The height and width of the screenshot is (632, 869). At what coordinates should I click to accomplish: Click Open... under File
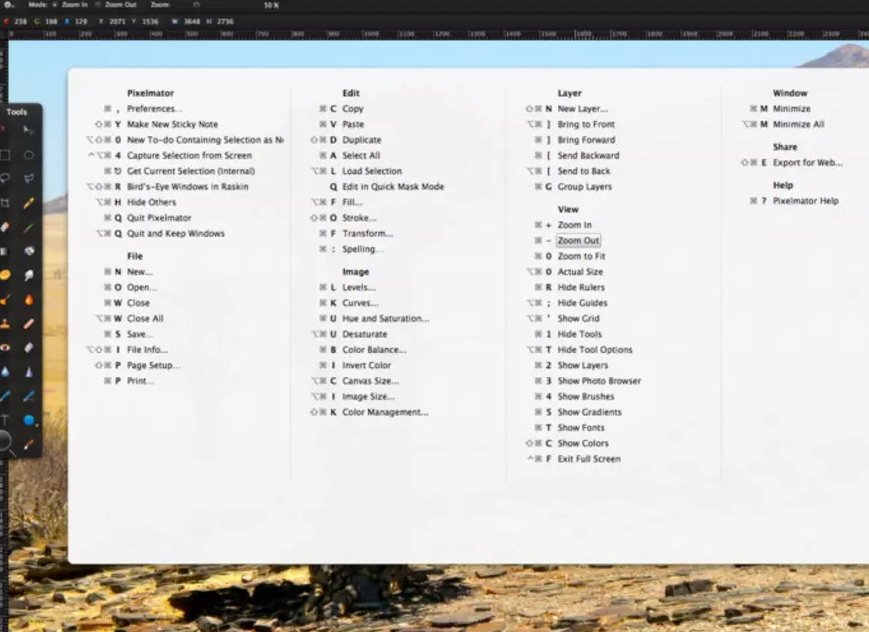click(x=142, y=287)
